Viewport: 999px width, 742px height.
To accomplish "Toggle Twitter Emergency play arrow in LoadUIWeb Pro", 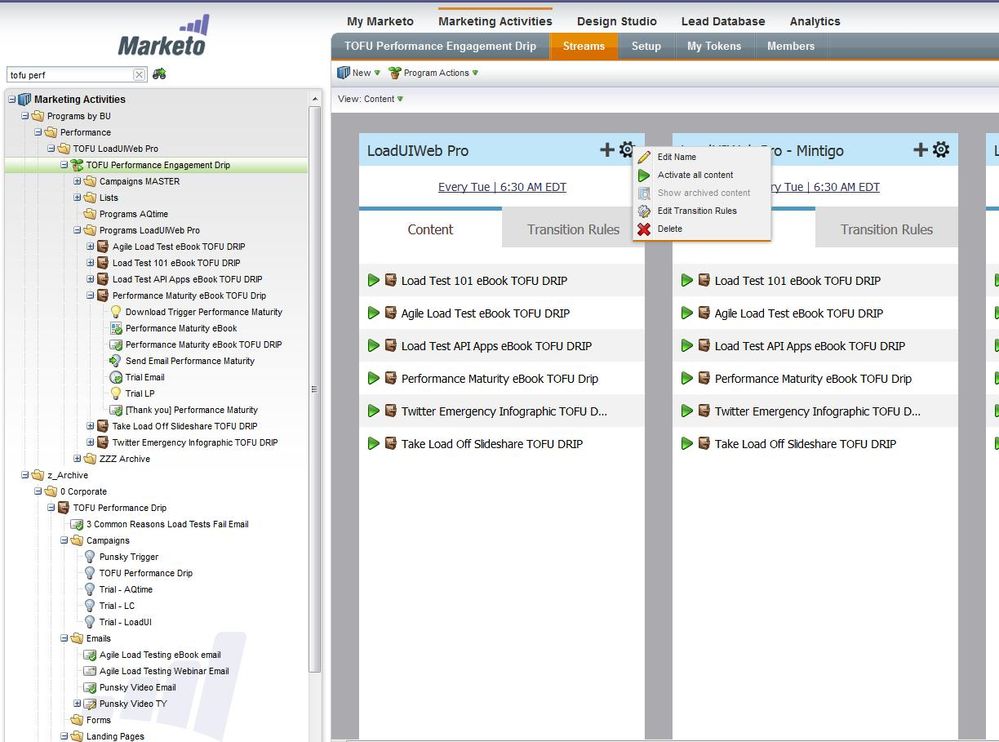I will (x=374, y=411).
